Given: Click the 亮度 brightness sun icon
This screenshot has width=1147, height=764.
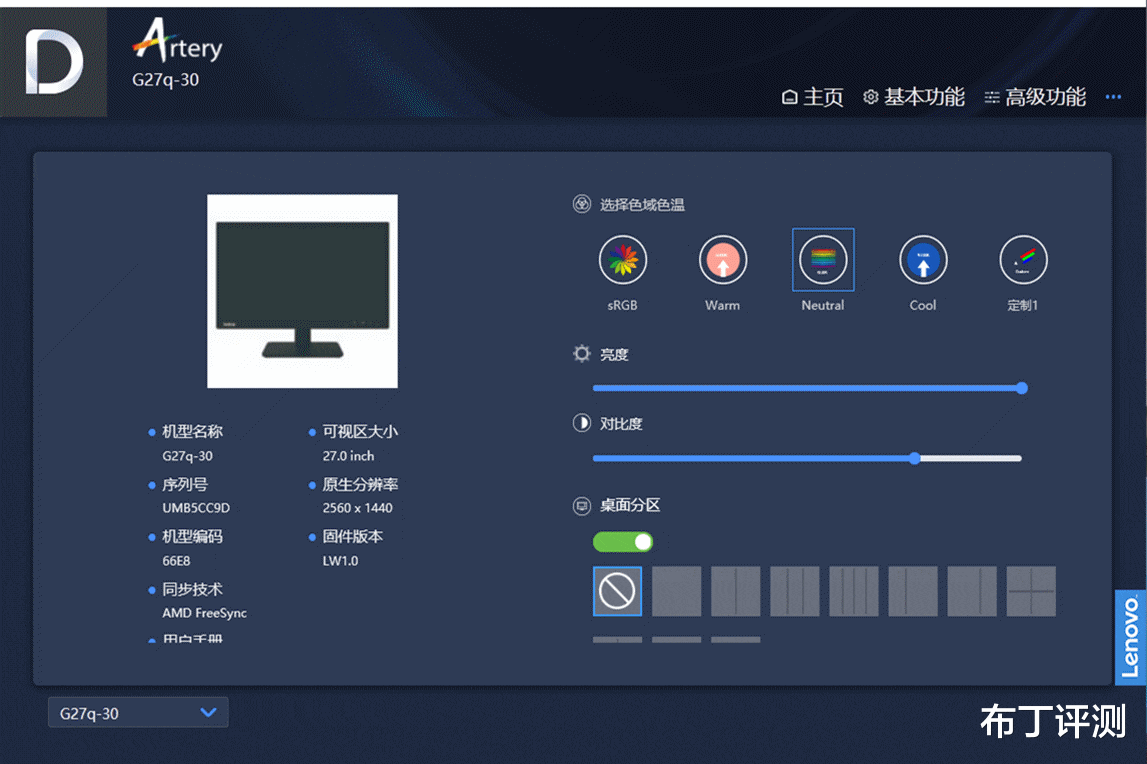Looking at the screenshot, I should [582, 354].
